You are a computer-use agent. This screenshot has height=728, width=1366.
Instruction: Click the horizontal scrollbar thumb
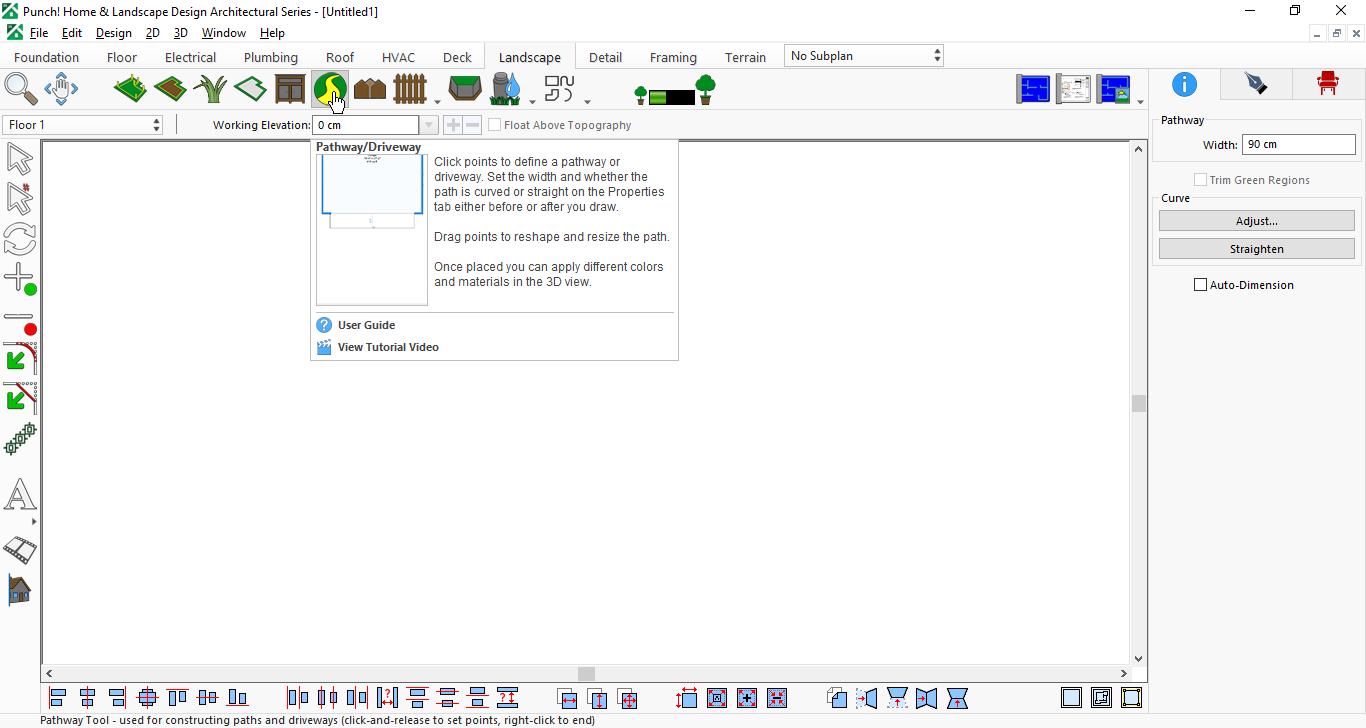[x=587, y=674]
